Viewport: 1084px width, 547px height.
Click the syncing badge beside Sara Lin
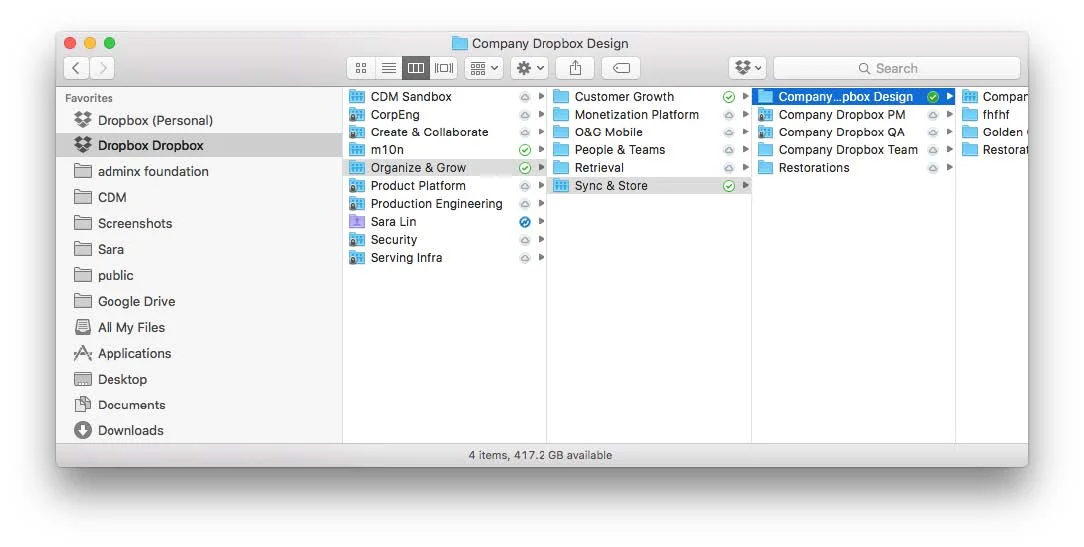(x=525, y=222)
